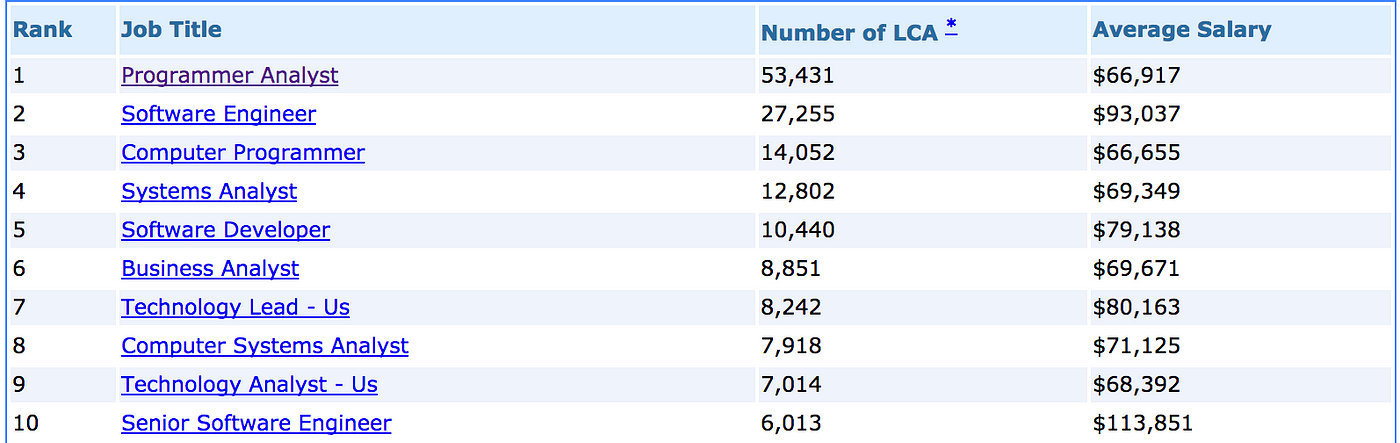Open the Software Developer link
This screenshot has width=1400, height=443.
[x=226, y=230]
